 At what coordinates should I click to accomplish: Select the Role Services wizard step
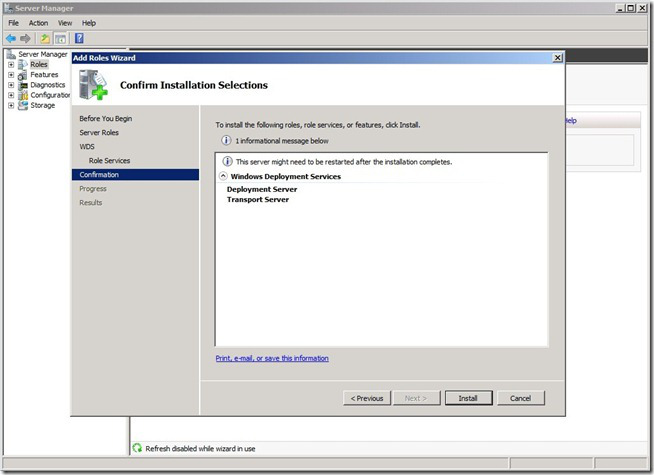(109, 160)
